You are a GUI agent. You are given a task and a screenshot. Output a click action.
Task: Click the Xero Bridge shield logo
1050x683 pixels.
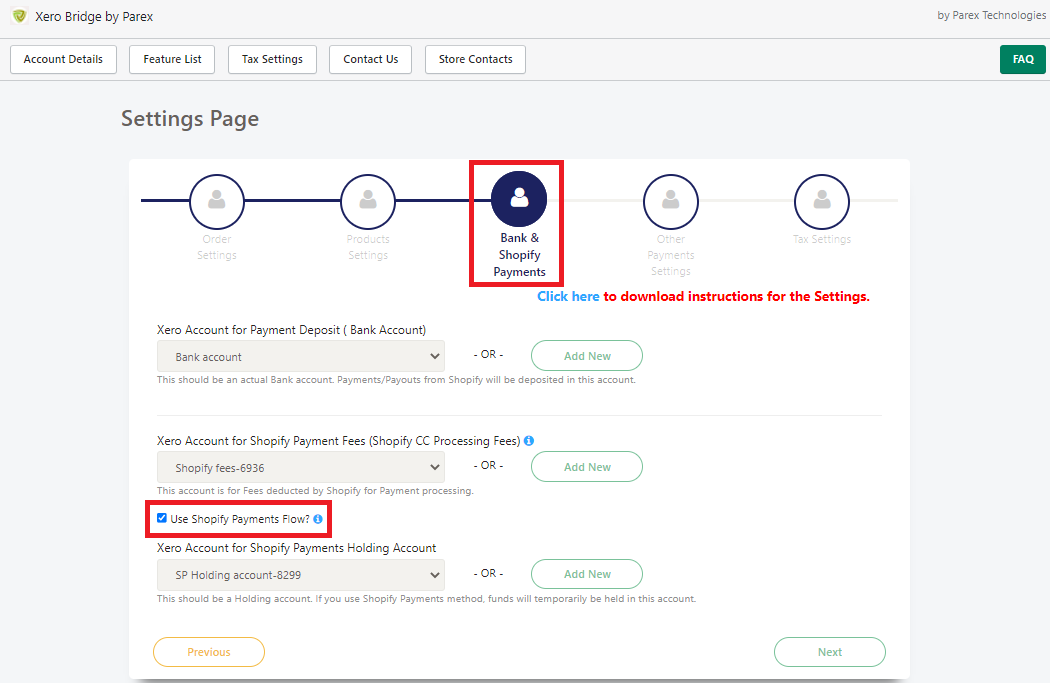(17, 16)
